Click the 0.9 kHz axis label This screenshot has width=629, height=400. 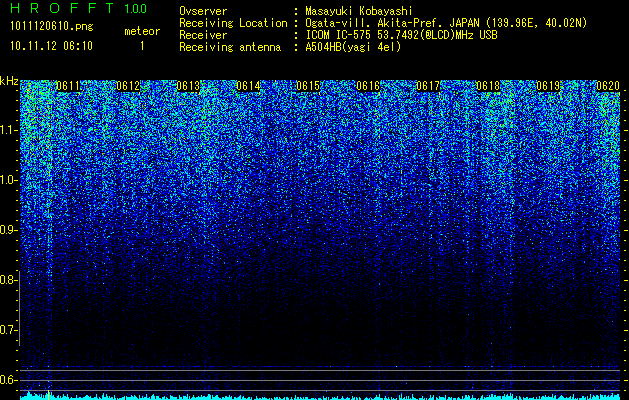(x=8, y=230)
